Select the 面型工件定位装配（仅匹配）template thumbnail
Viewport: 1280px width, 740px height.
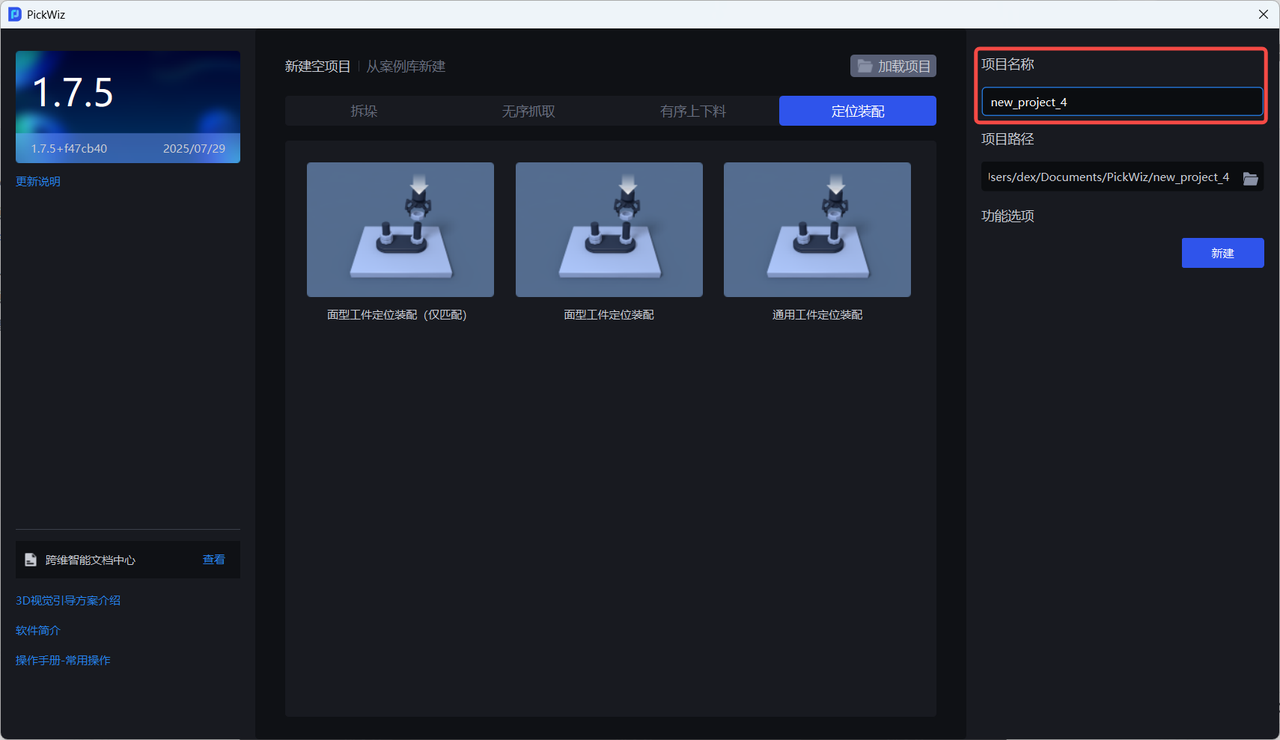400,230
